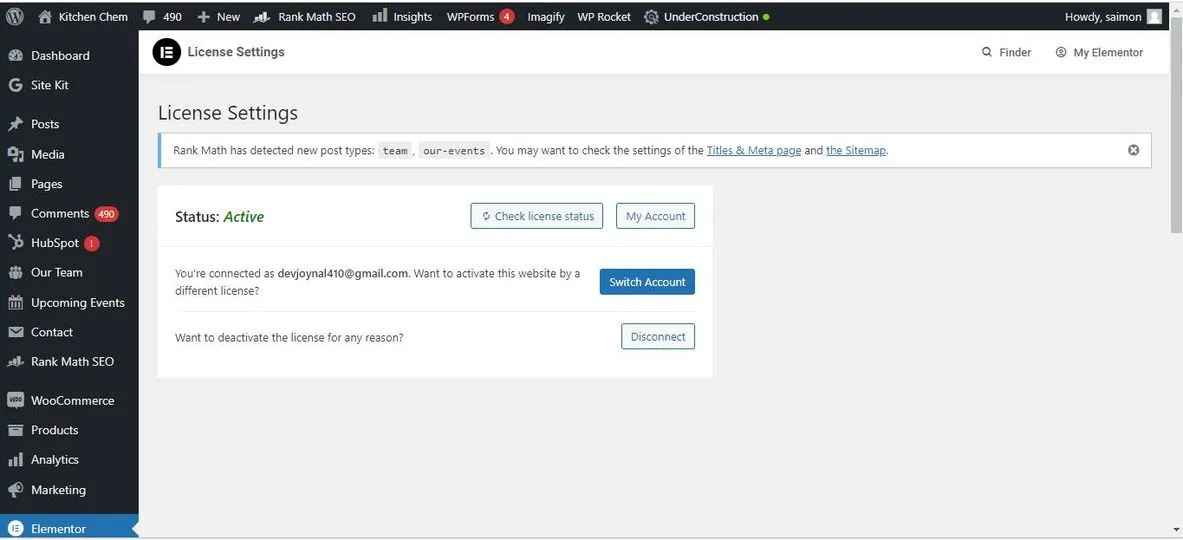The height and width of the screenshot is (540, 1183).
Task: Open Media library from sidebar
Action: tap(48, 154)
